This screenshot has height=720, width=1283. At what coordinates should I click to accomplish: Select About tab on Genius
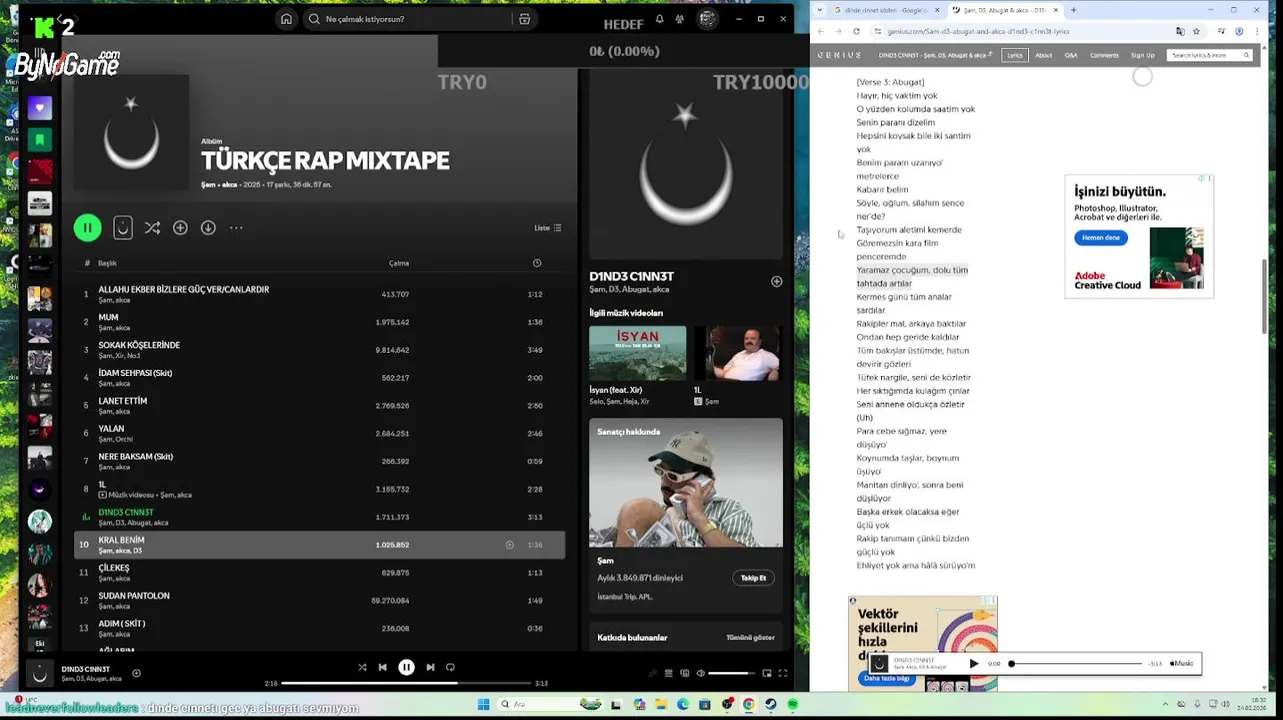pyautogui.click(x=1043, y=55)
